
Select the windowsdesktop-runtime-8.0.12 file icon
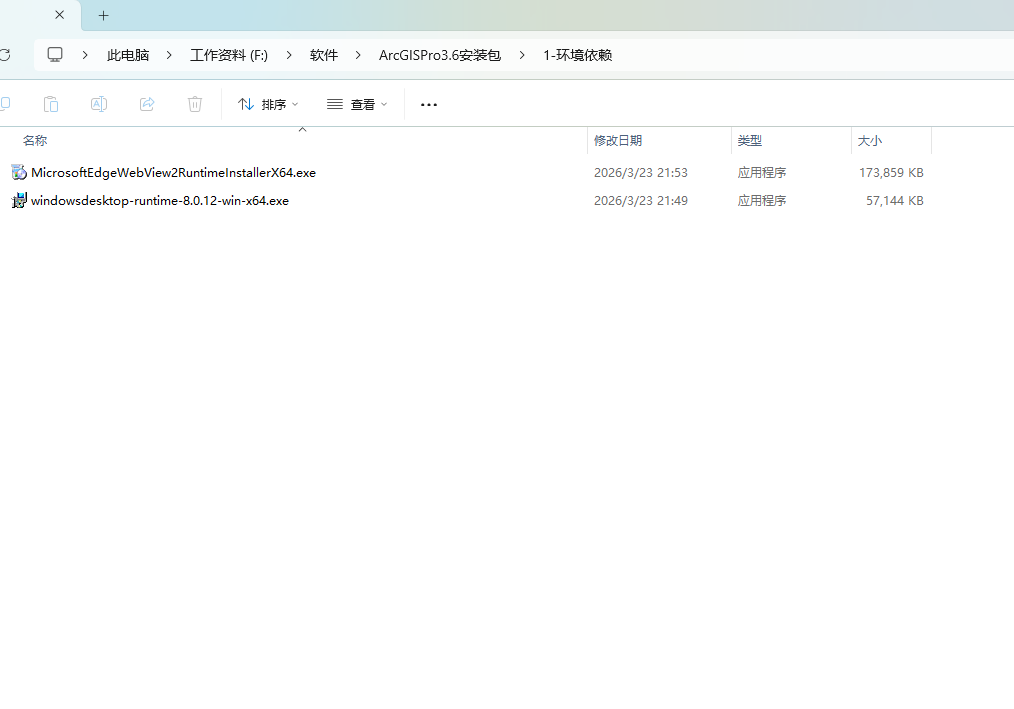pos(19,200)
